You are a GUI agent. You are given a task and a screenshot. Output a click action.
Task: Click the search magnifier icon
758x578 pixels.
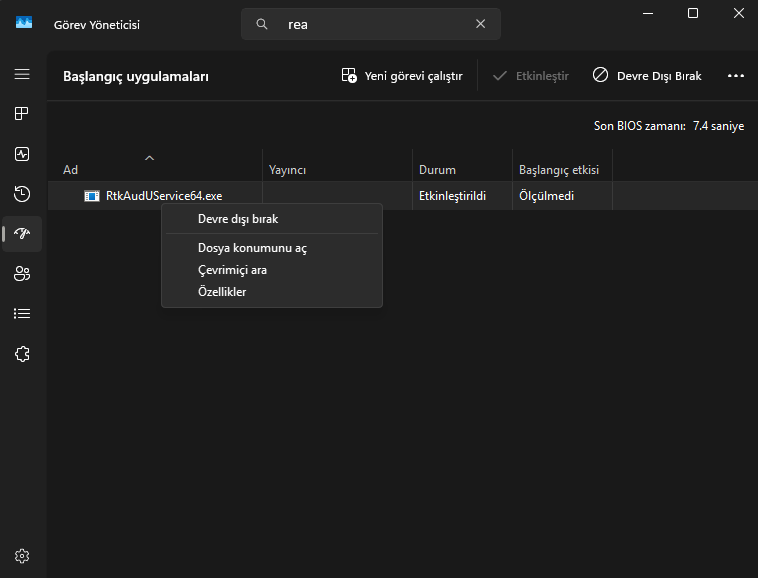point(262,24)
